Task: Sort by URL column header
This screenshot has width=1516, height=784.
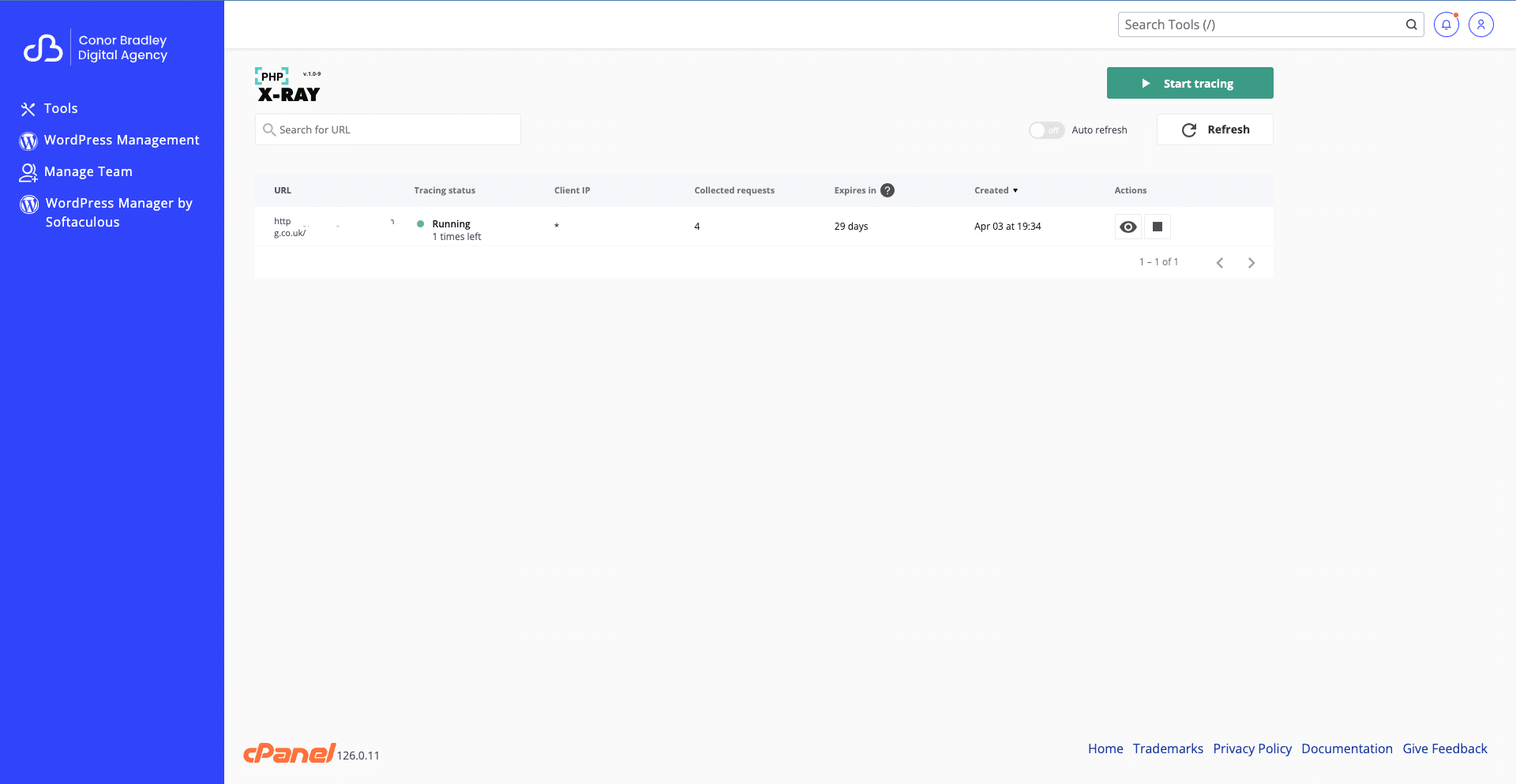Action: pyautogui.click(x=283, y=190)
